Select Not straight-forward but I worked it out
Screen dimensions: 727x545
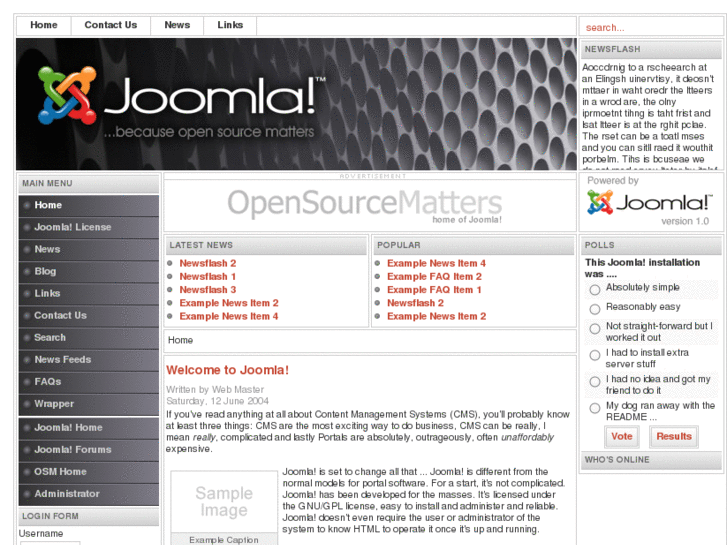pos(595,329)
